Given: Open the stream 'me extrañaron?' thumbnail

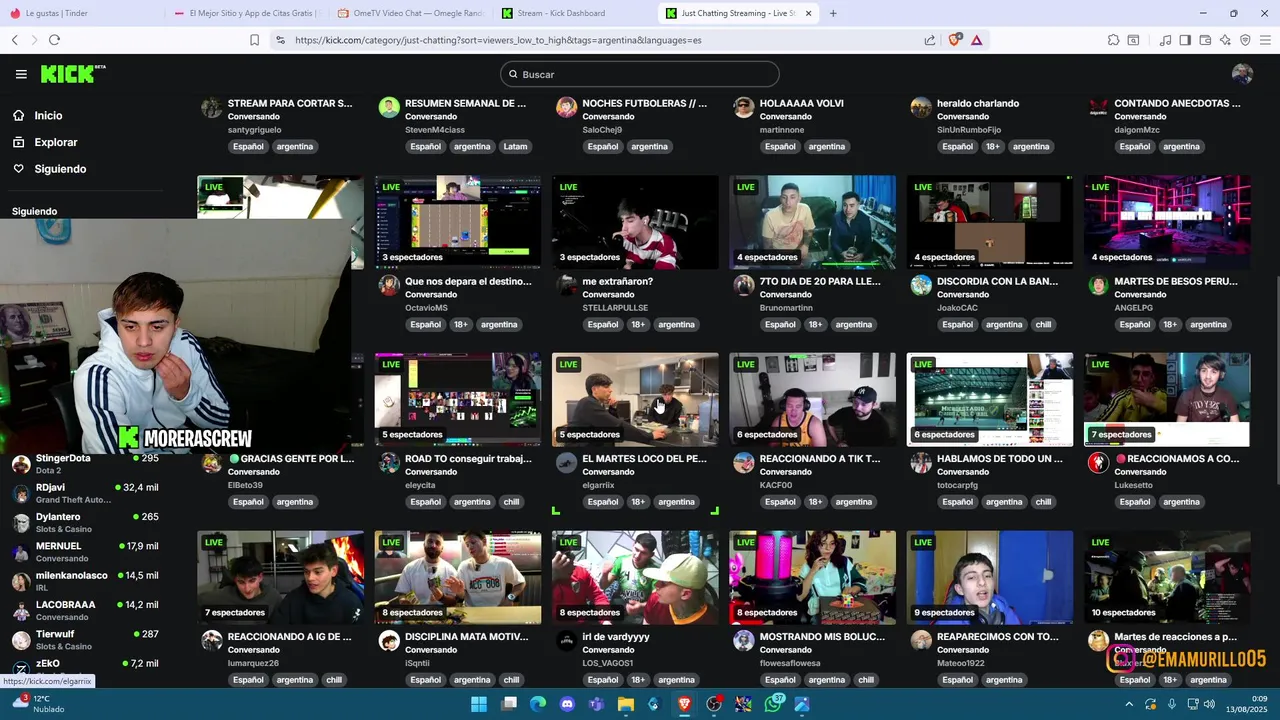Looking at the screenshot, I should [635, 222].
